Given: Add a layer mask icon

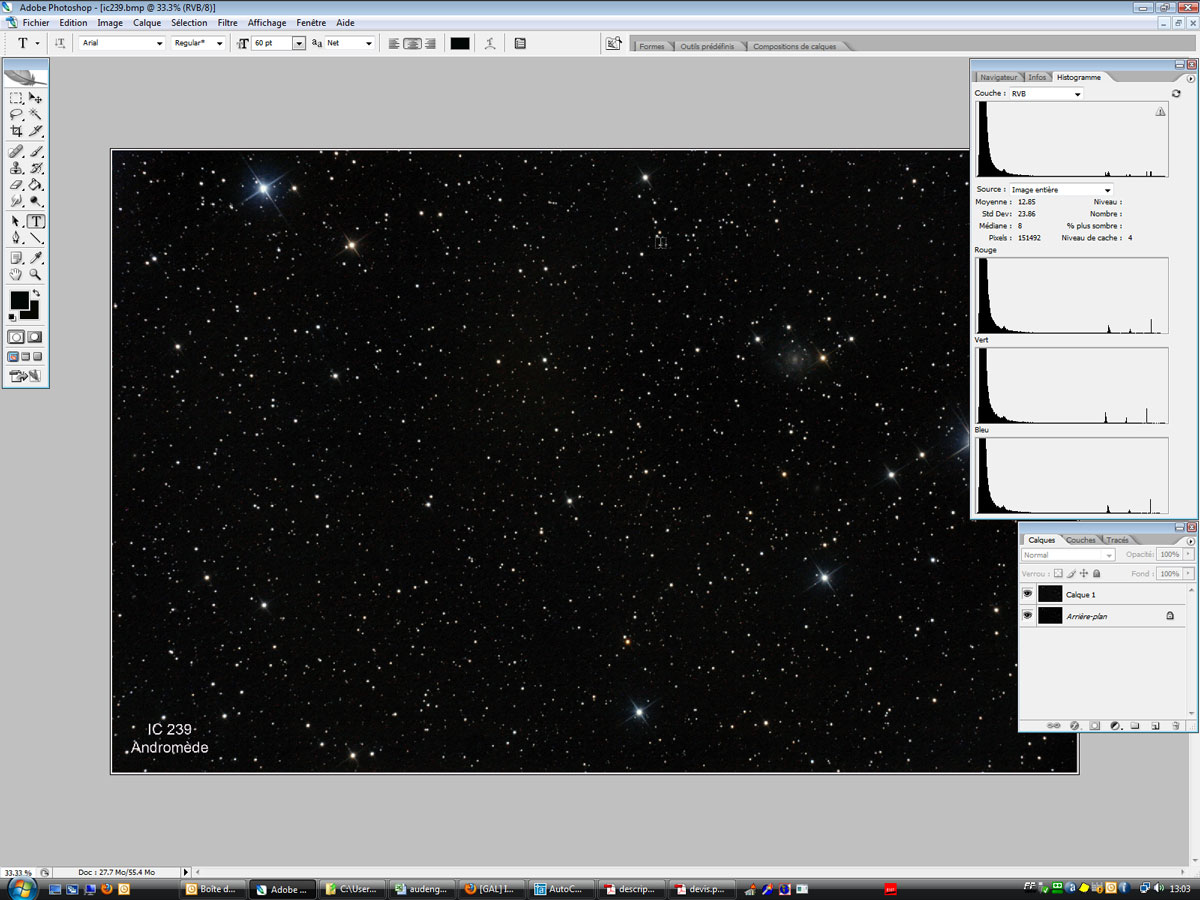Looking at the screenshot, I should 1095,725.
